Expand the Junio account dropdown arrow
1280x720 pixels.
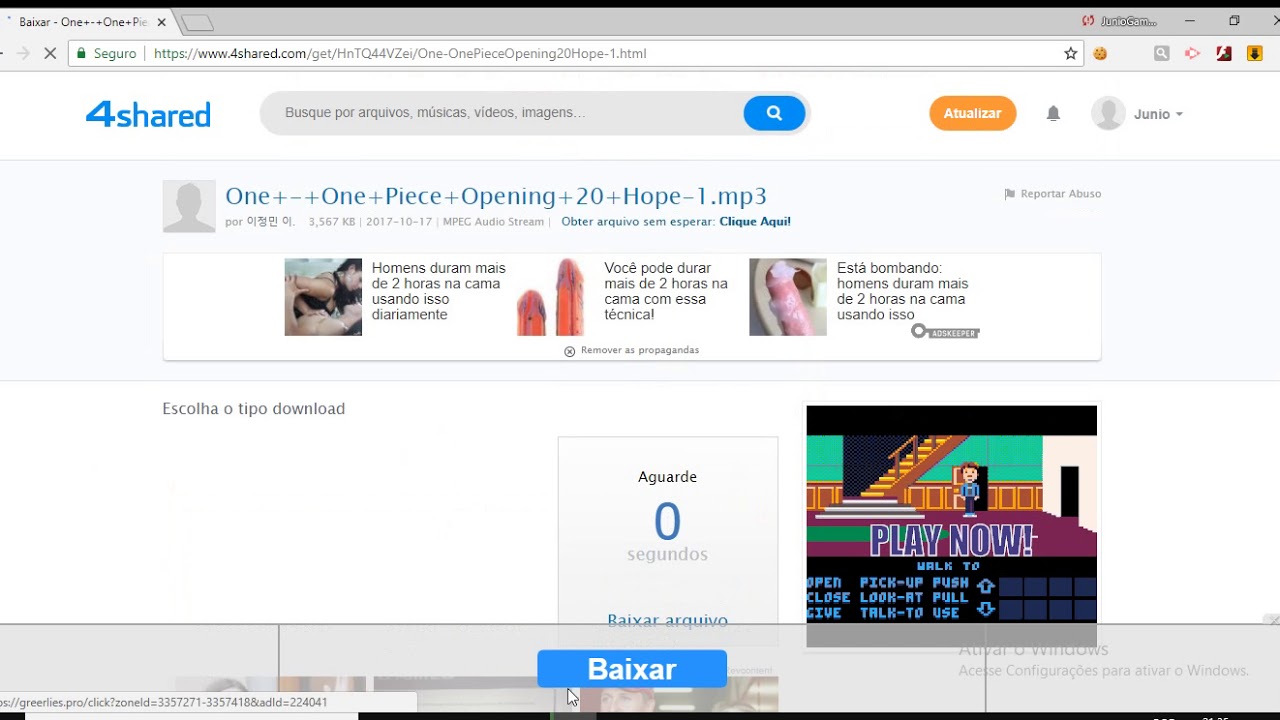tap(1179, 115)
